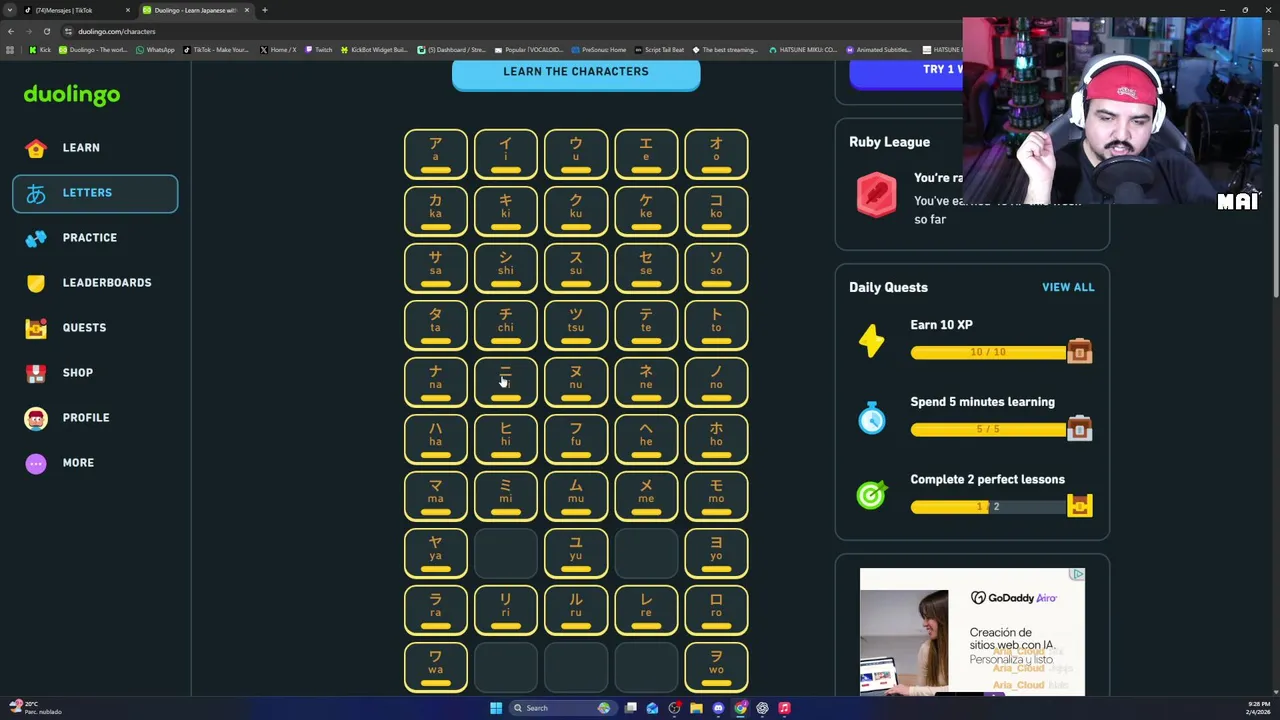Select the キ (ki) character tile
1280x720 pixels.
[x=505, y=211]
